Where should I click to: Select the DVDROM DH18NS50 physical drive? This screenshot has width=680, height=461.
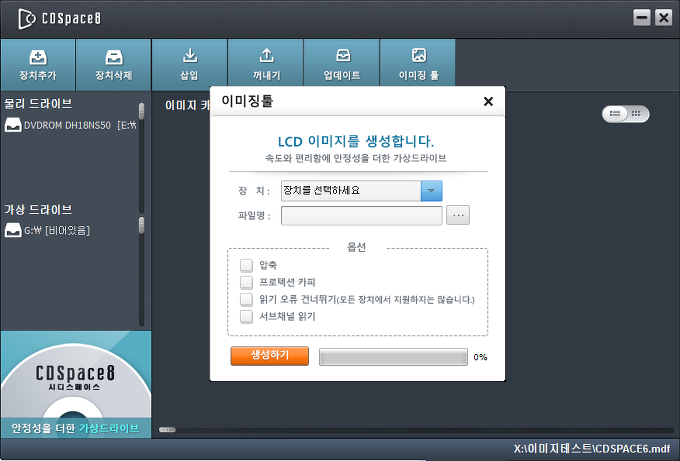(70, 125)
